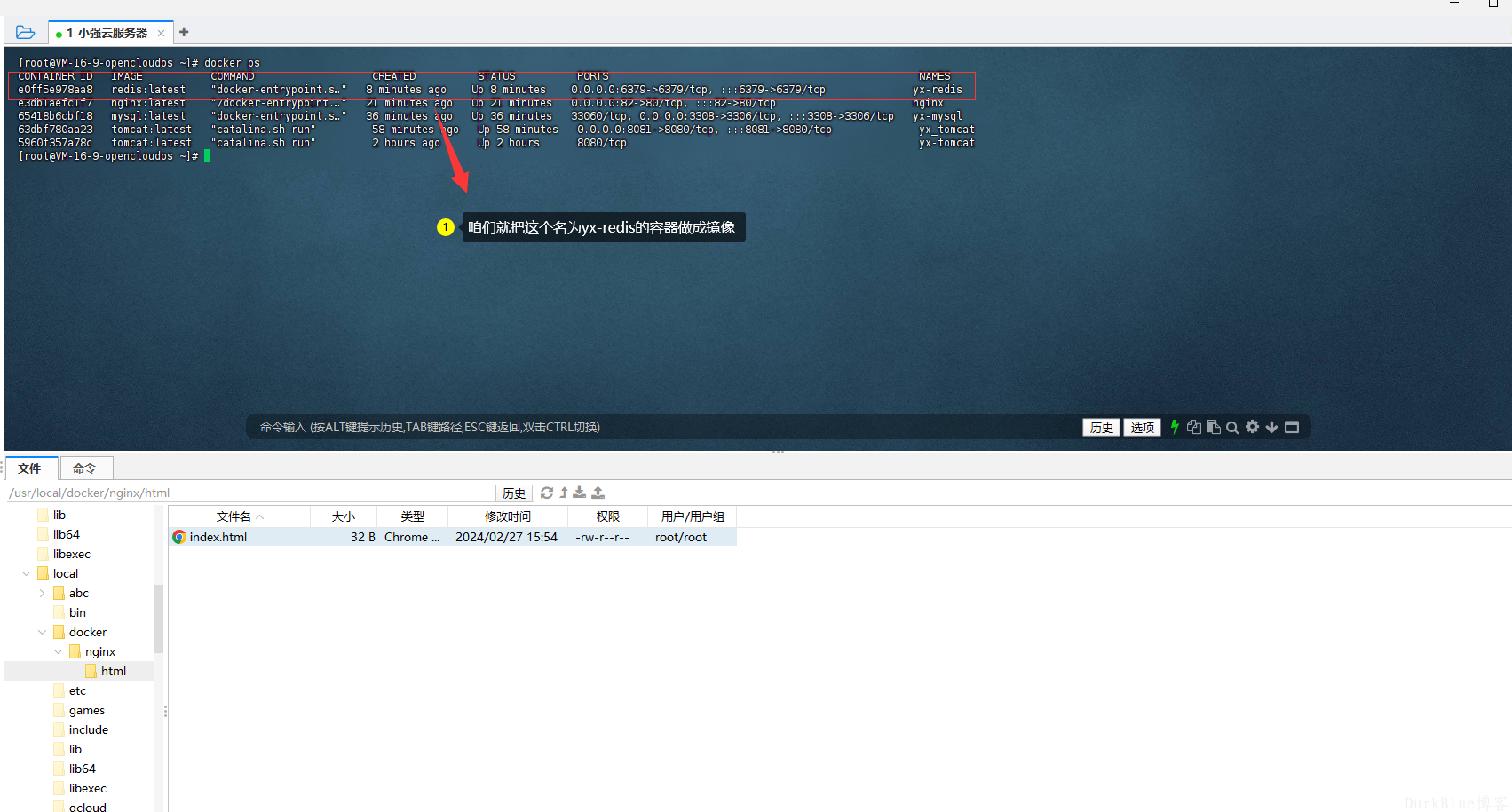Go up to parent directory icon

pyautogui.click(x=564, y=493)
